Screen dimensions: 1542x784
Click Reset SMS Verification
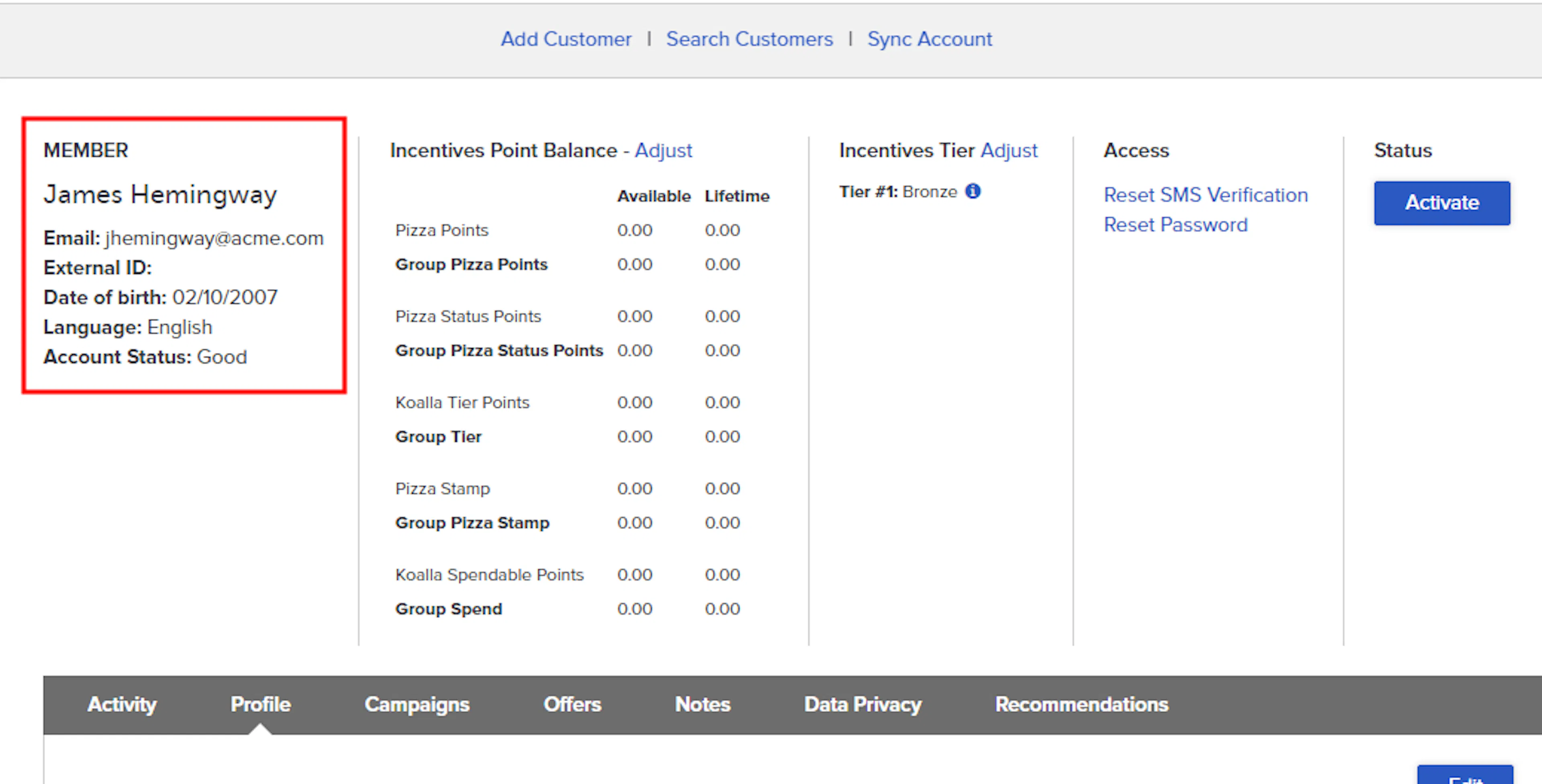[1205, 195]
